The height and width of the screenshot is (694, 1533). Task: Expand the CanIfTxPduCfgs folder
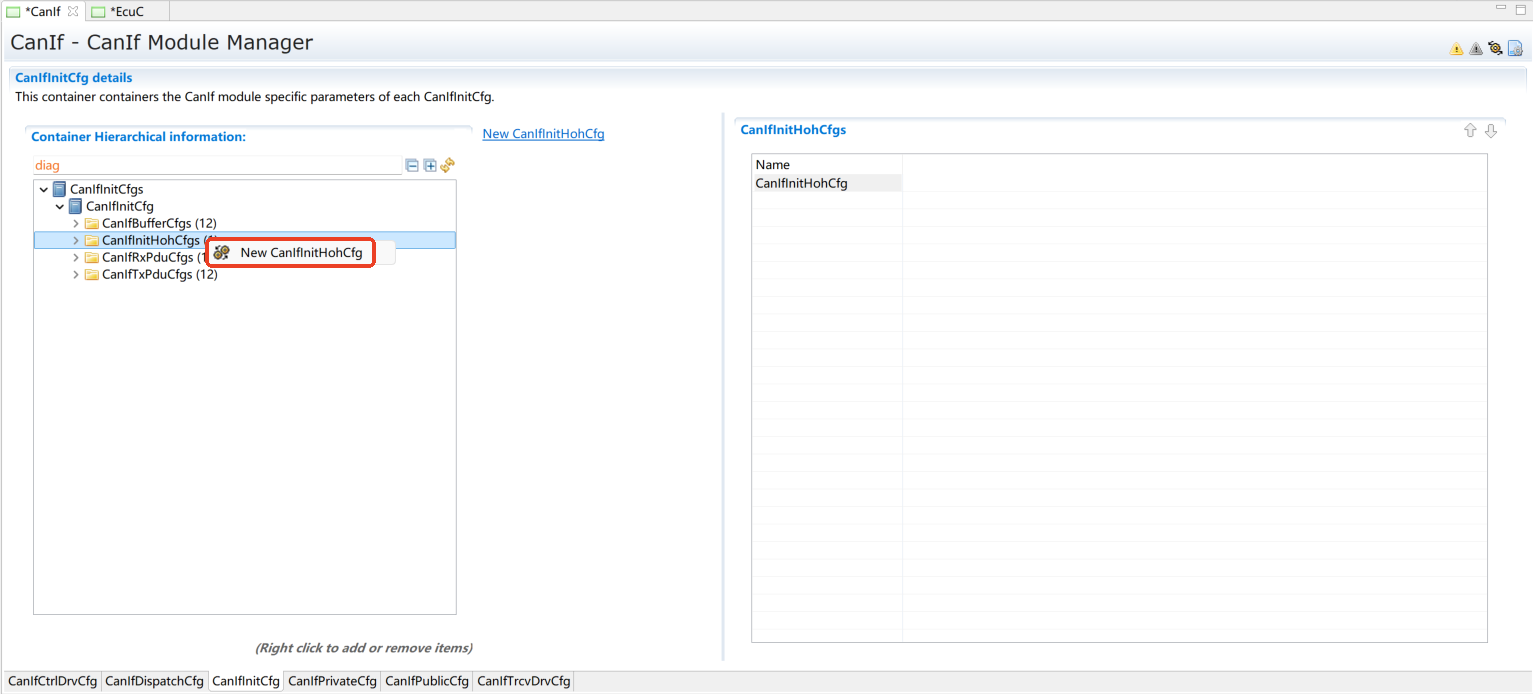(x=76, y=275)
